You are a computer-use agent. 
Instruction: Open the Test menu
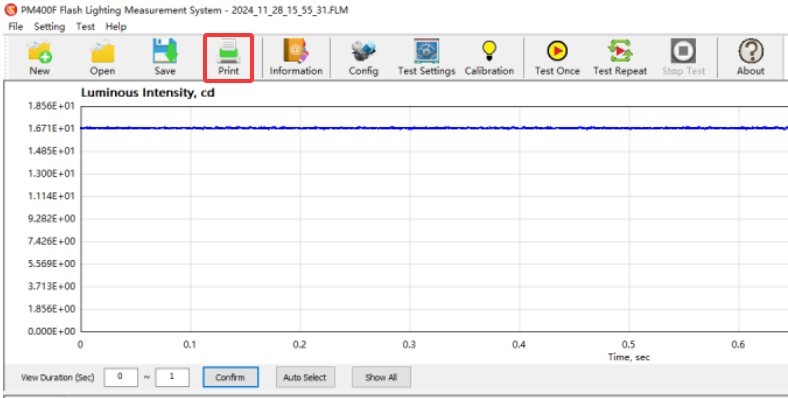[85, 27]
